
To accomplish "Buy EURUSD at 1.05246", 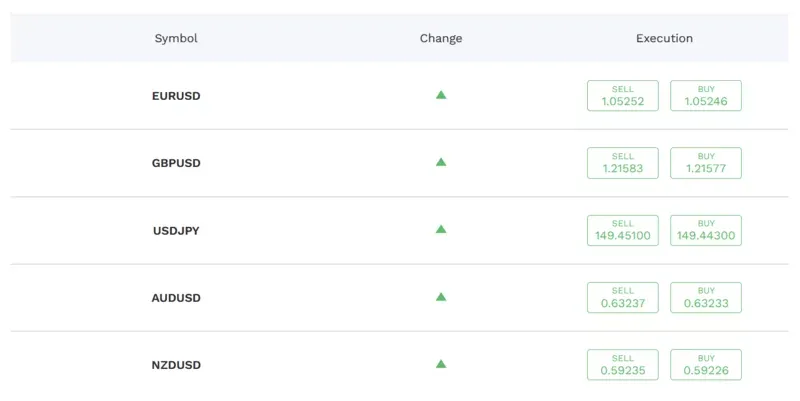I will [x=706, y=95].
